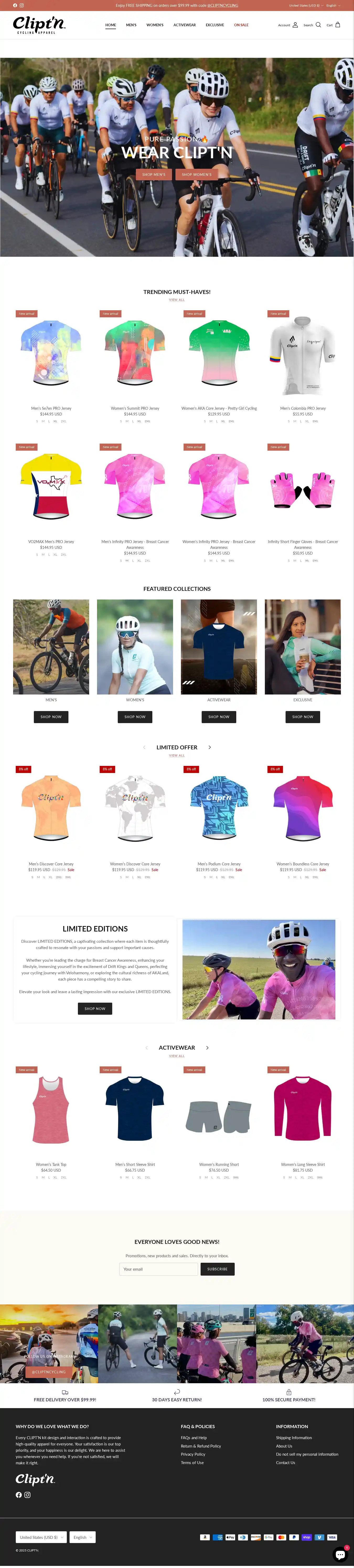Expand the English language footer dropdown

(x=82, y=1538)
